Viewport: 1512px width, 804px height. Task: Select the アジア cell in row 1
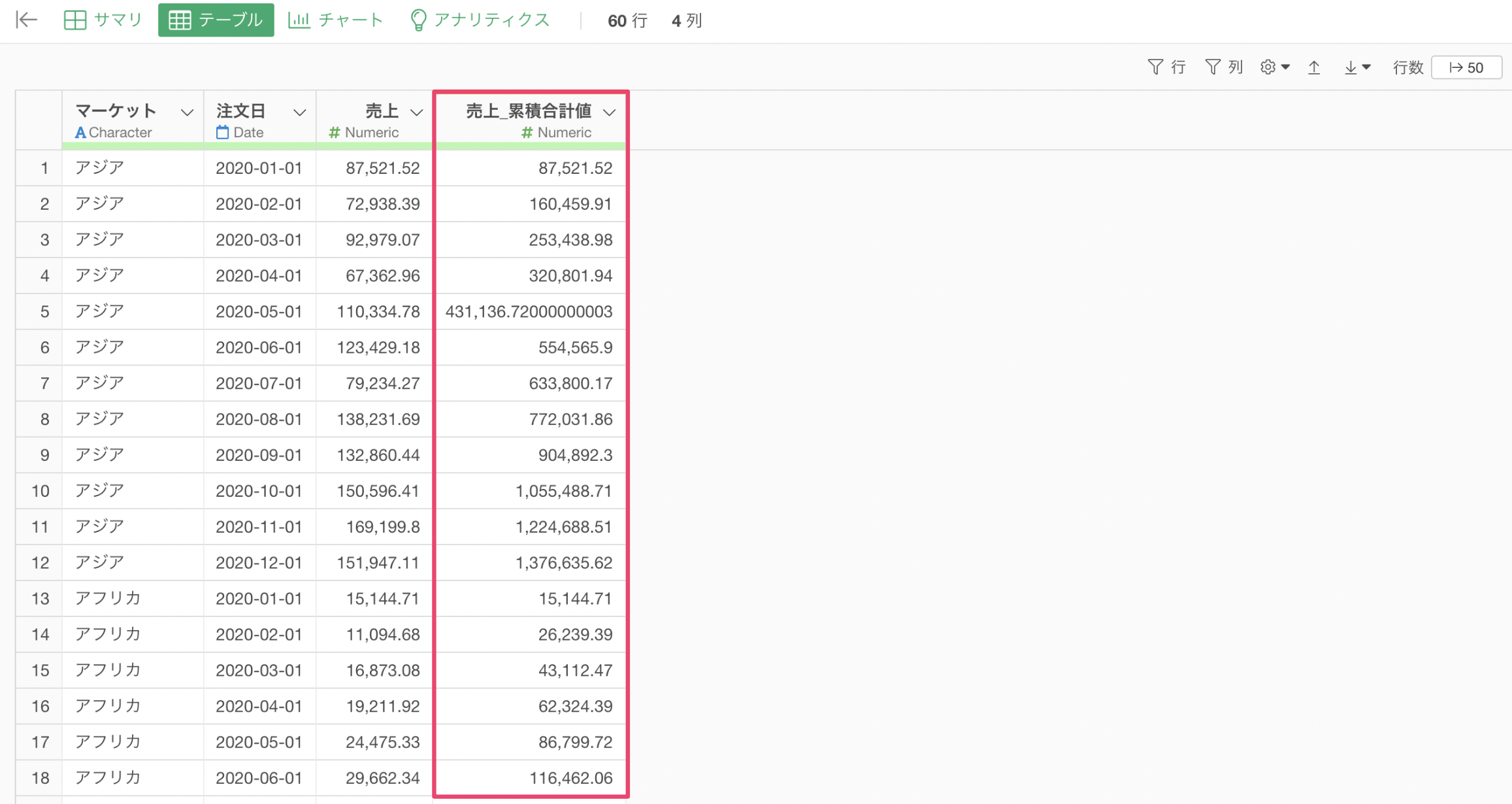click(133, 168)
